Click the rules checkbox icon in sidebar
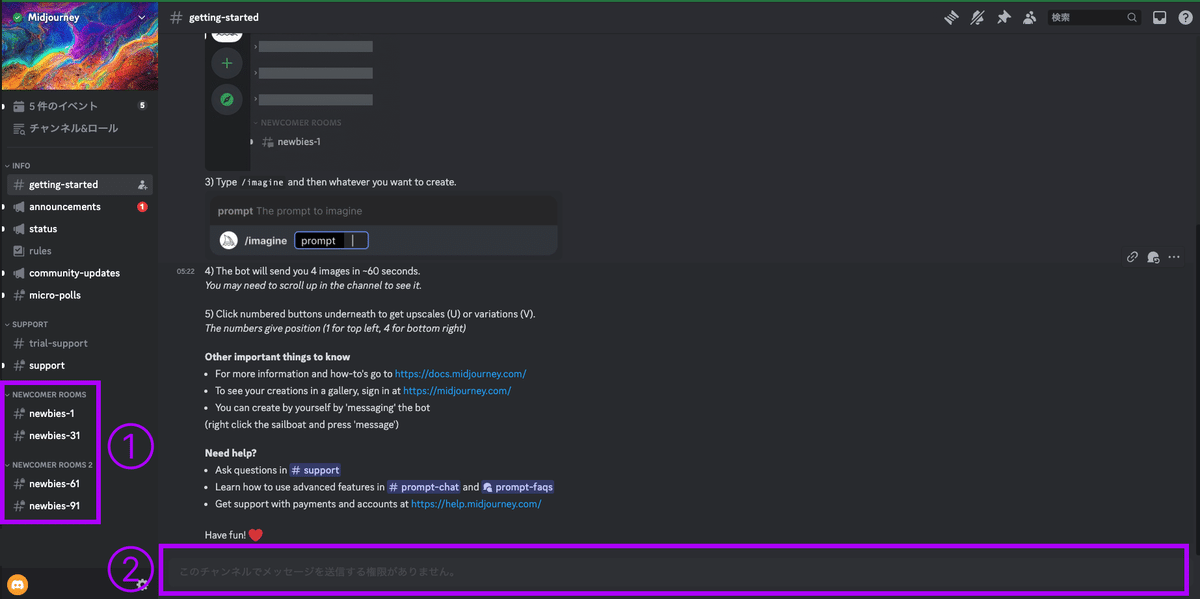Image resolution: width=1200 pixels, height=599 pixels. (x=18, y=251)
